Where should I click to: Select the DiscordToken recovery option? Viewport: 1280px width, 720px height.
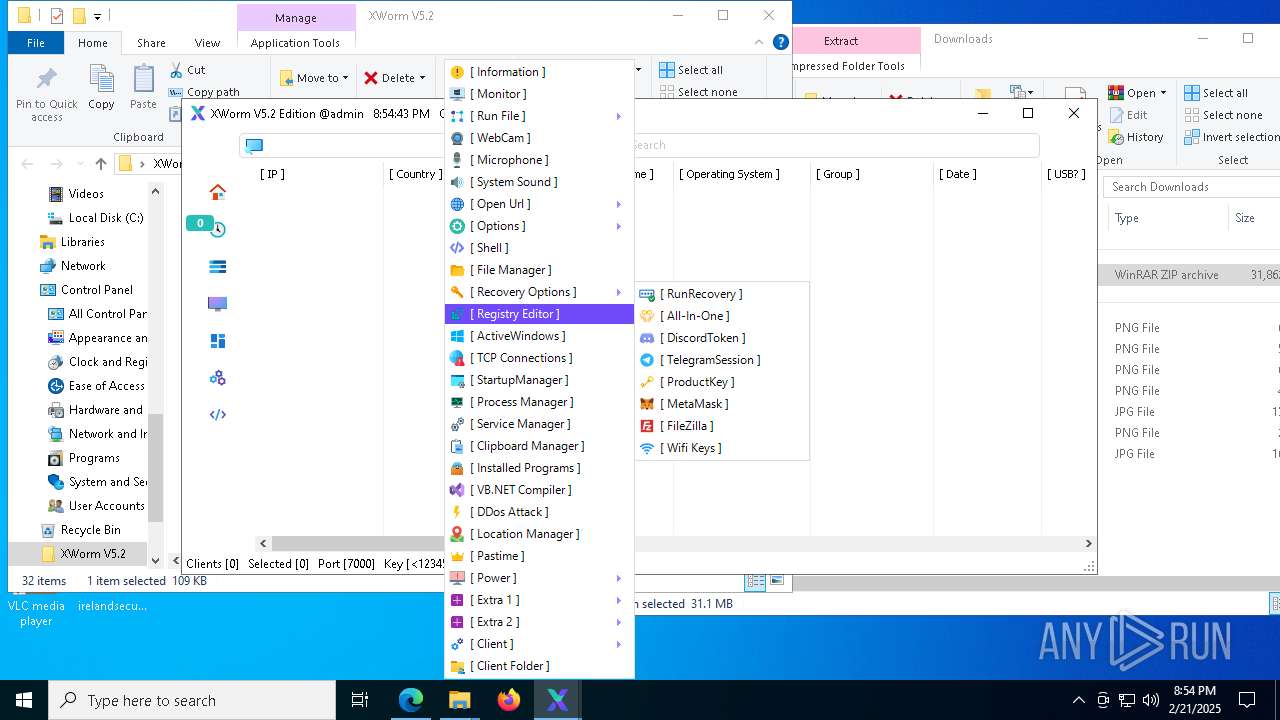[722, 338]
